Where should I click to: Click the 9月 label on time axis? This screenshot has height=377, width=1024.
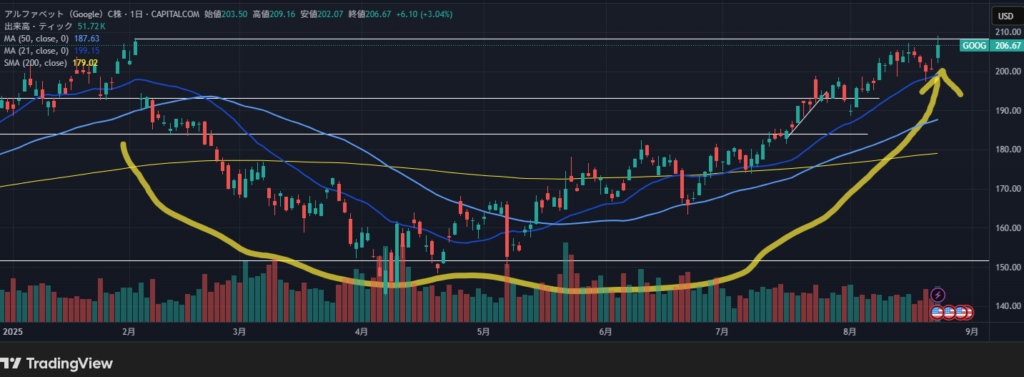pyautogui.click(x=972, y=332)
